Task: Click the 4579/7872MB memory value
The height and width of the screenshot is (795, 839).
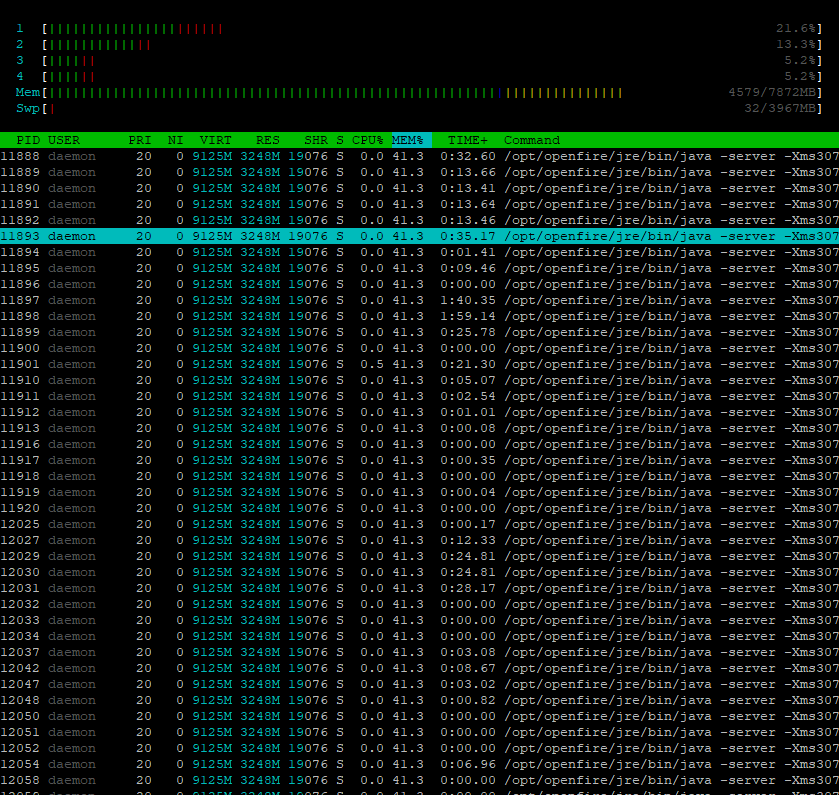Action: click(772, 93)
